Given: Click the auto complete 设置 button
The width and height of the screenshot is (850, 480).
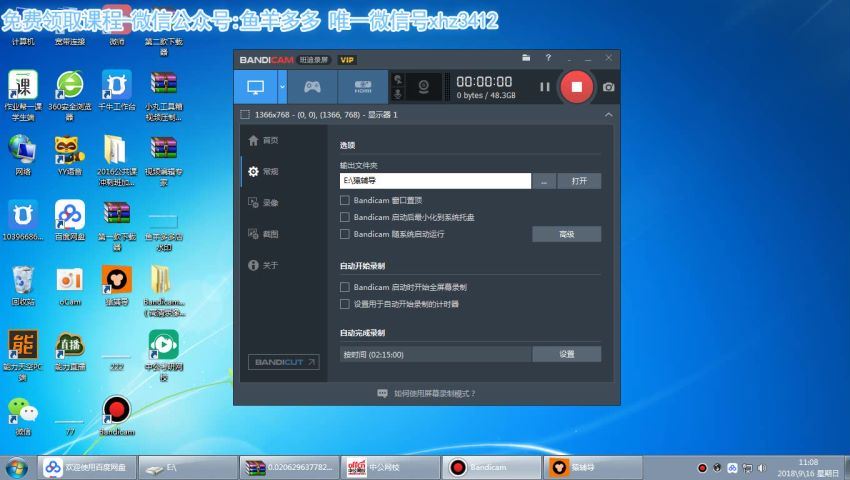Looking at the screenshot, I should coord(566,354).
